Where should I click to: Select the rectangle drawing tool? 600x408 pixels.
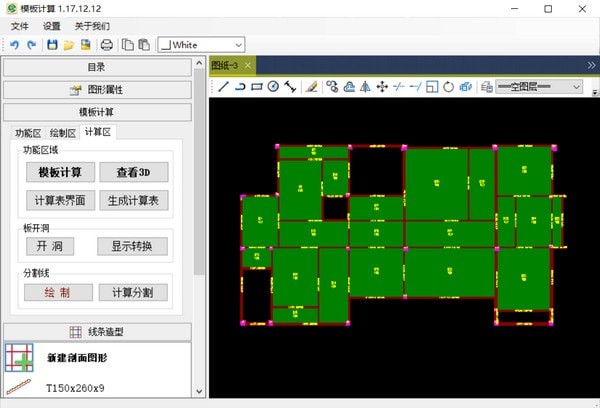[256, 87]
